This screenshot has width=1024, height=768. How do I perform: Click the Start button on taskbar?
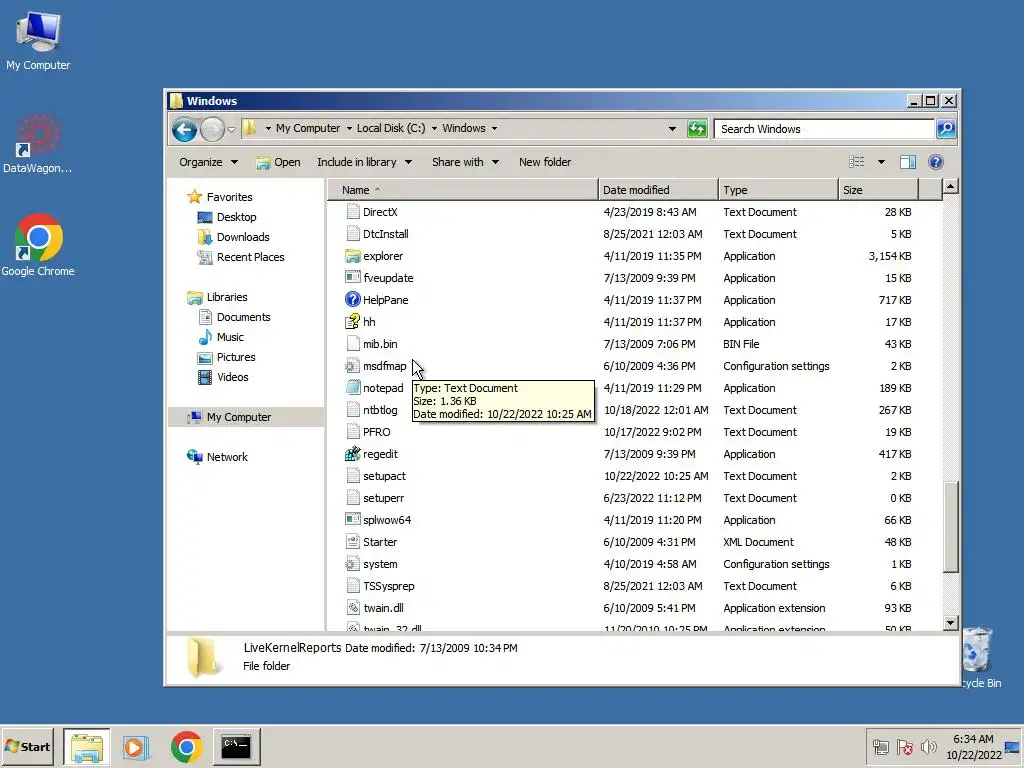pyautogui.click(x=27, y=746)
